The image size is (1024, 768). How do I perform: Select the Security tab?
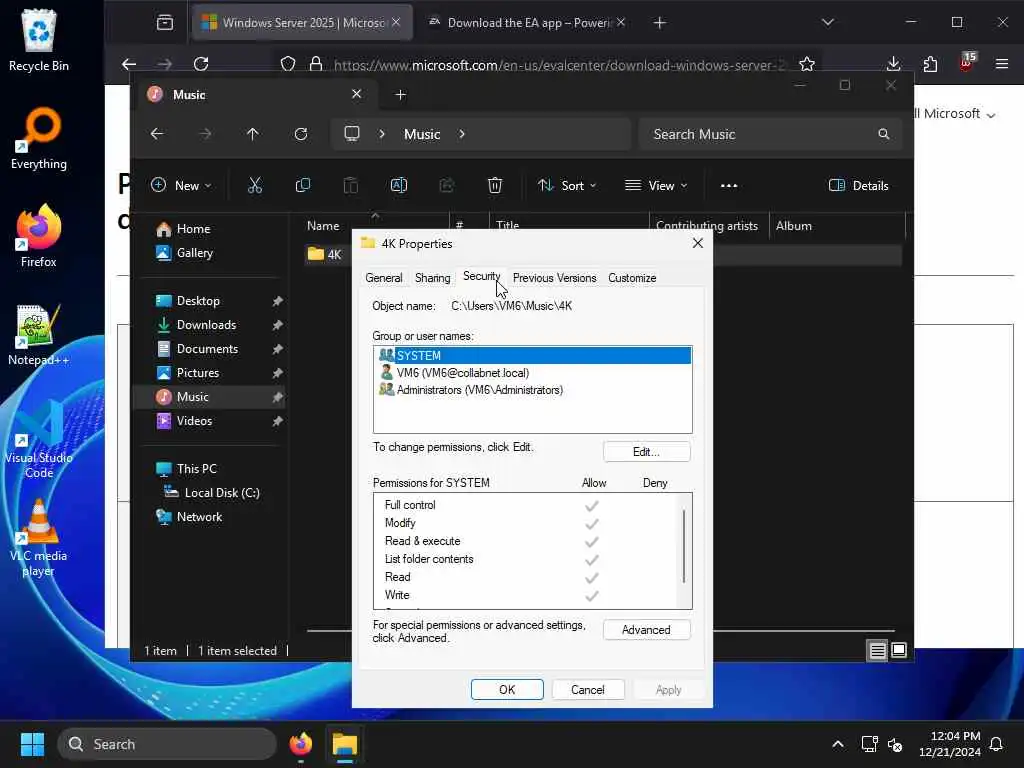tap(481, 276)
